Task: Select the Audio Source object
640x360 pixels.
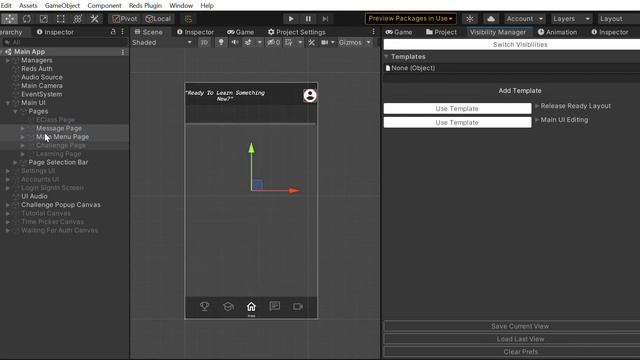Action: click(42, 77)
